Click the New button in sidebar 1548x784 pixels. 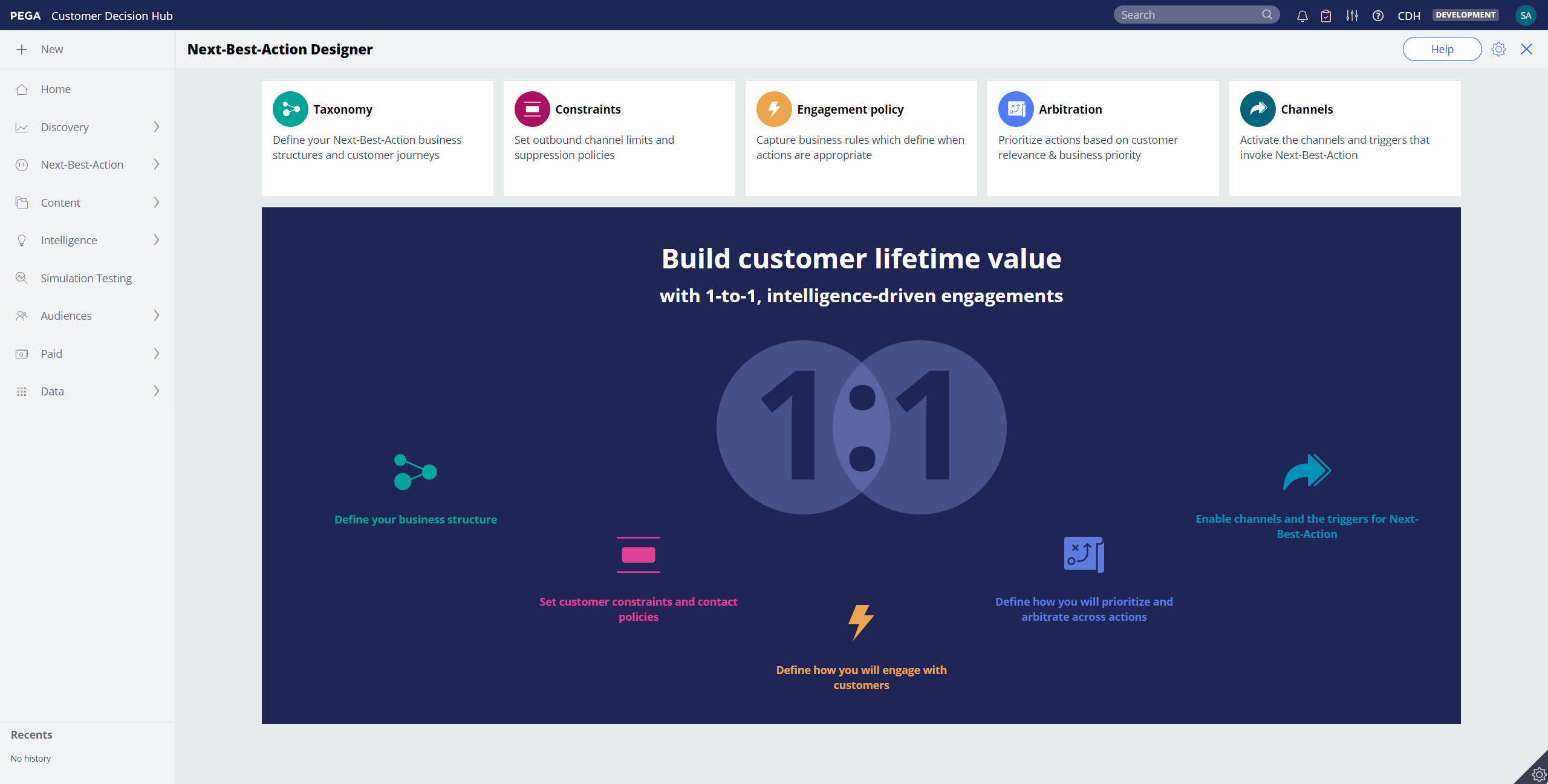coord(51,50)
